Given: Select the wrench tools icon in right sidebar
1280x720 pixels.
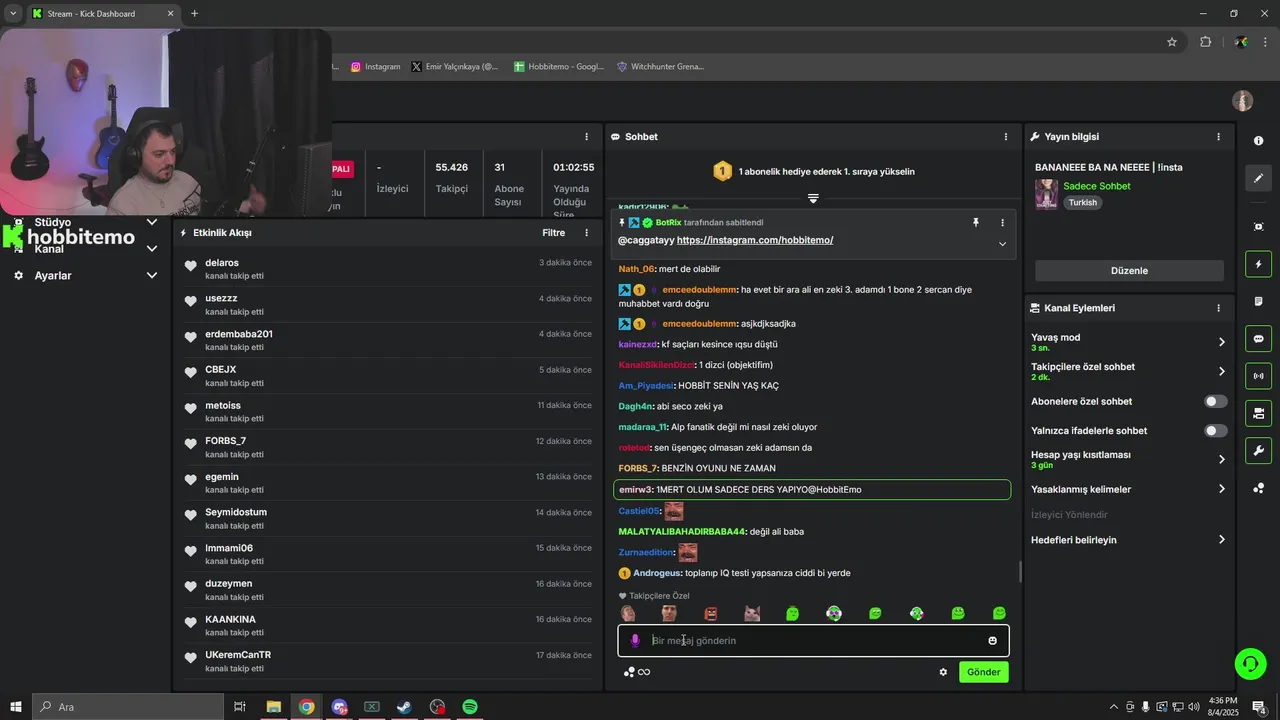Looking at the screenshot, I should pyautogui.click(x=1258, y=450).
